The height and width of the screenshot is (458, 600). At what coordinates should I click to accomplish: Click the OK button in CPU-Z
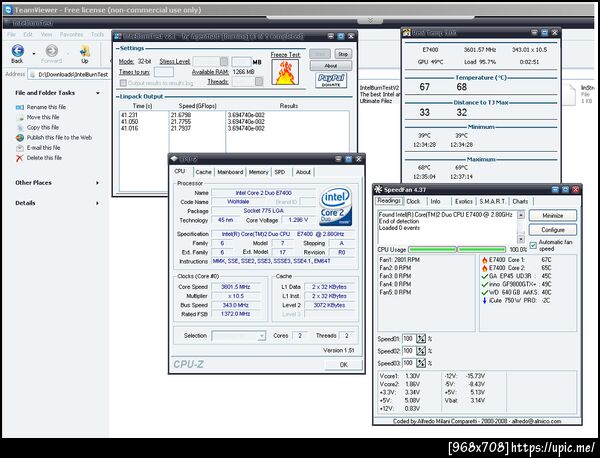pos(343,365)
